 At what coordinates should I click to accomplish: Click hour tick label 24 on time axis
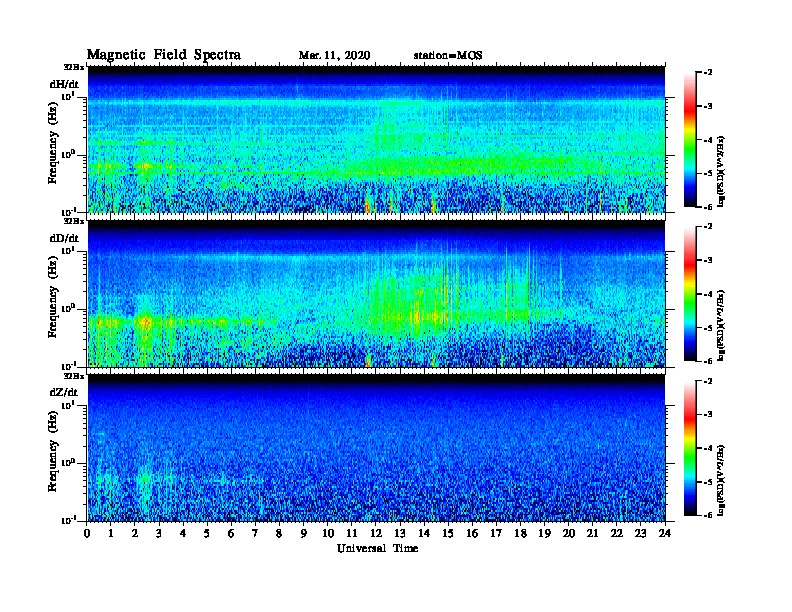click(x=665, y=533)
